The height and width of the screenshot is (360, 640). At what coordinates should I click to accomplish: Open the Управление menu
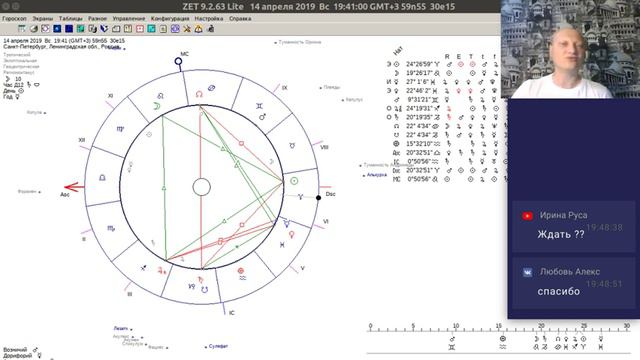(x=129, y=18)
